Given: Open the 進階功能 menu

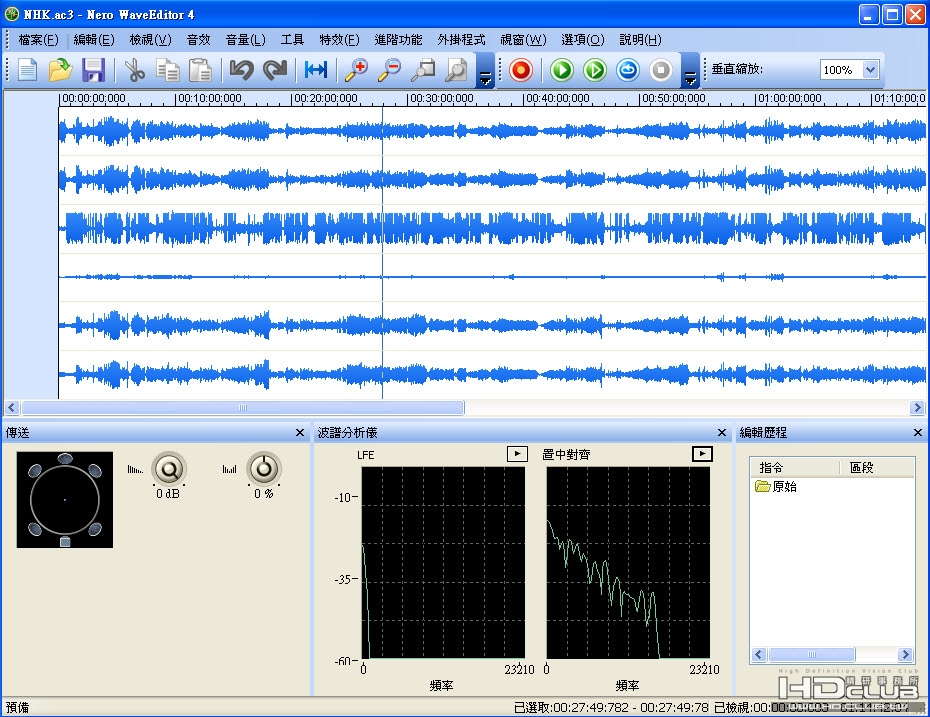Looking at the screenshot, I should point(398,40).
